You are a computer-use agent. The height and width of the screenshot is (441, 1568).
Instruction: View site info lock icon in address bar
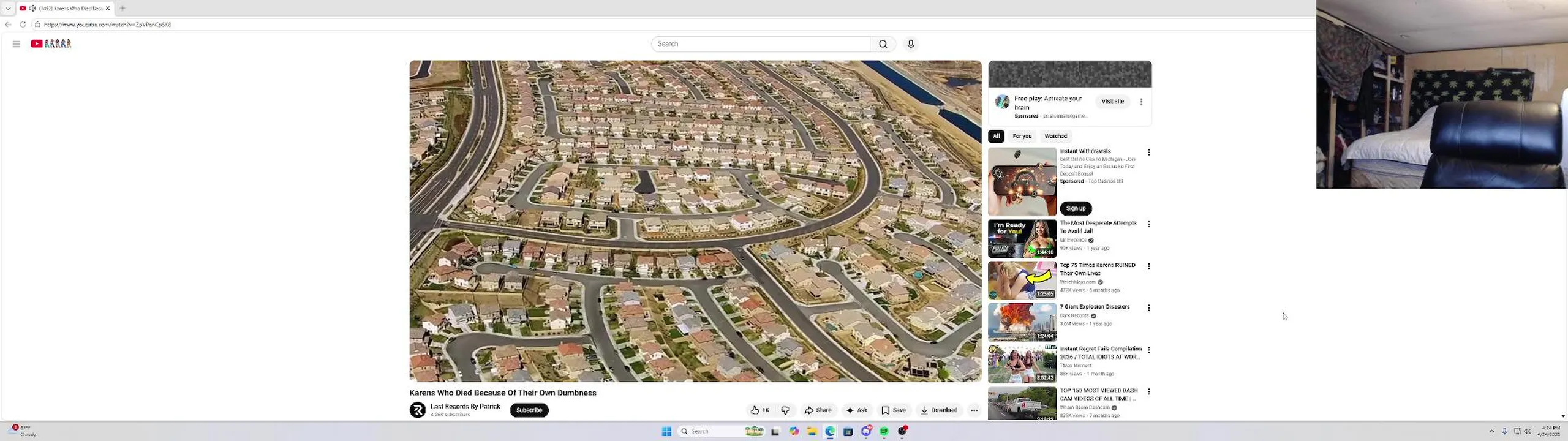point(37,24)
